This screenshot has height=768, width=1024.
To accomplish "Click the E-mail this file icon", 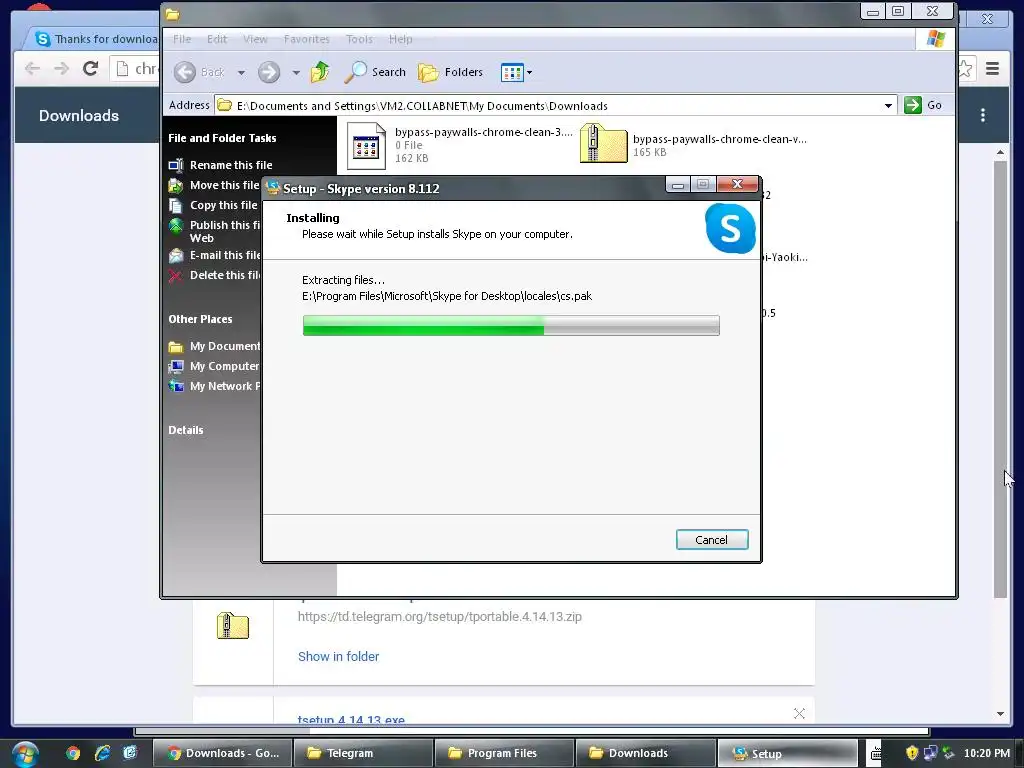I will (x=176, y=256).
